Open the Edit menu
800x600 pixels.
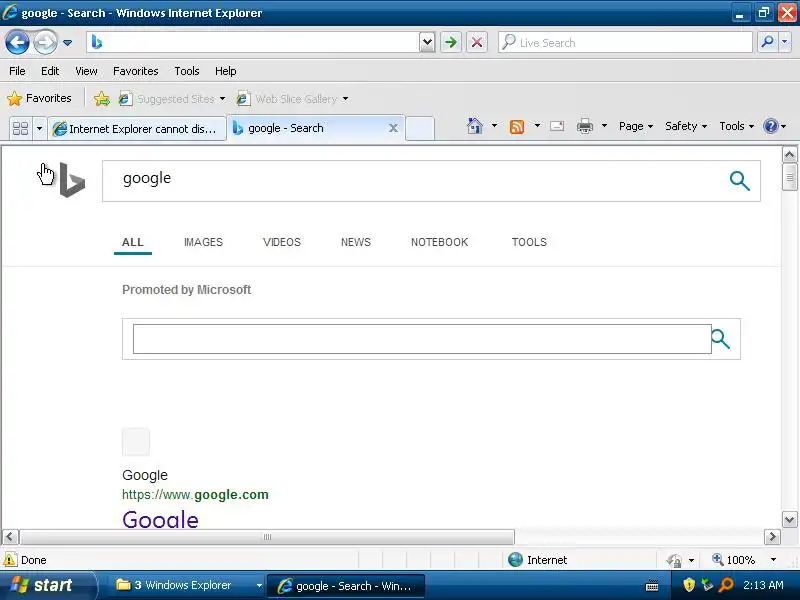click(50, 71)
